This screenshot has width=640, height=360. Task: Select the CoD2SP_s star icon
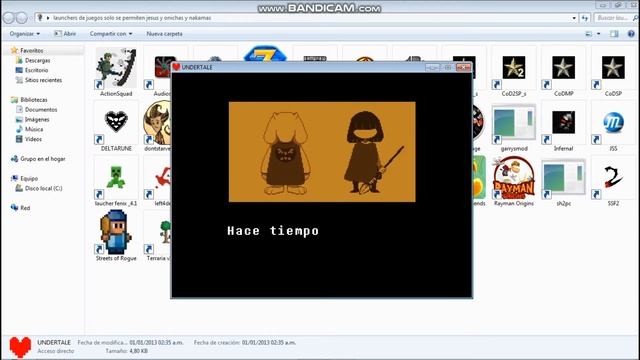[x=514, y=68]
